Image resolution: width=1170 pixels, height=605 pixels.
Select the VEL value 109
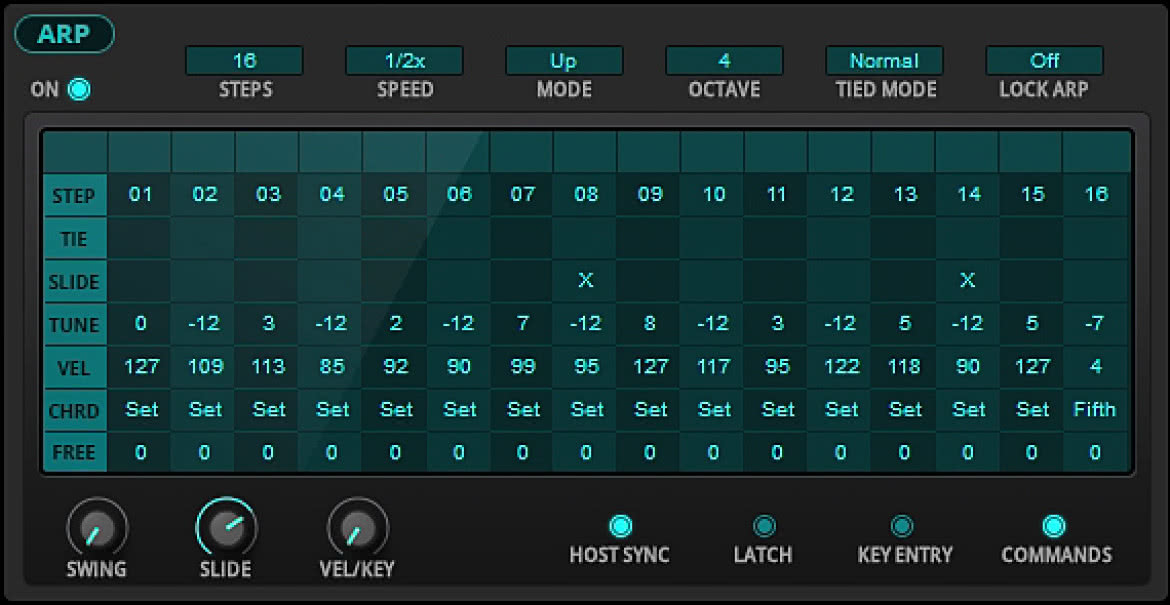coord(204,367)
